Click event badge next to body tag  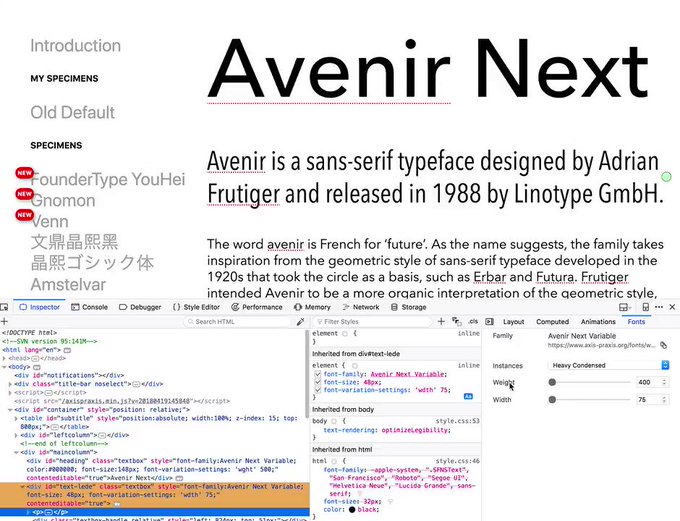37,367
